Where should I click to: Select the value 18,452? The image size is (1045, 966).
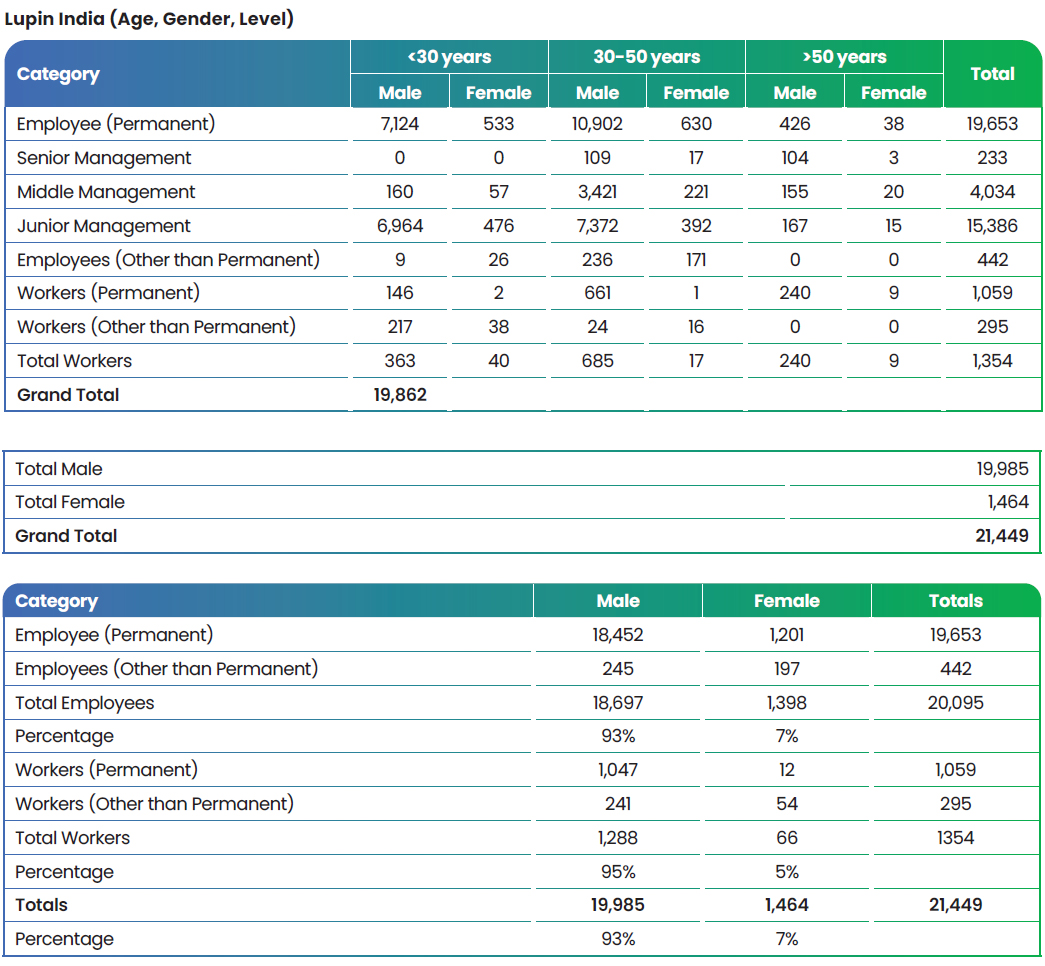coord(618,635)
